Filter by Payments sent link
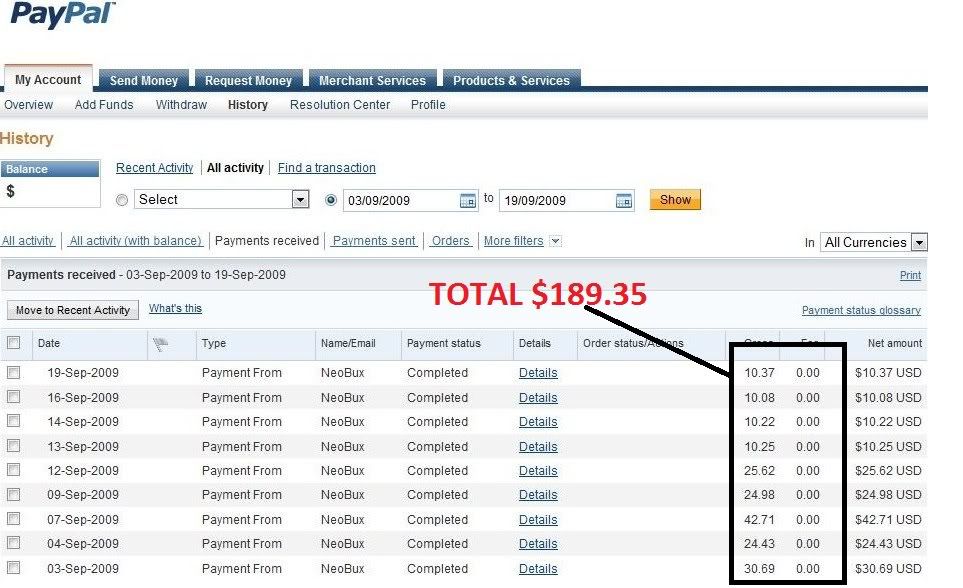This screenshot has height=588, width=963. pyautogui.click(x=374, y=241)
